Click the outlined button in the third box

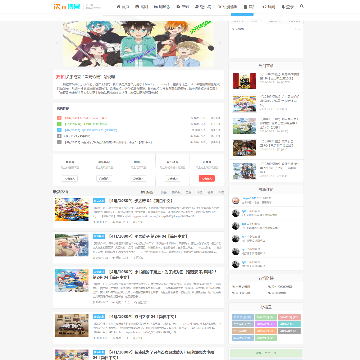(x=138, y=179)
